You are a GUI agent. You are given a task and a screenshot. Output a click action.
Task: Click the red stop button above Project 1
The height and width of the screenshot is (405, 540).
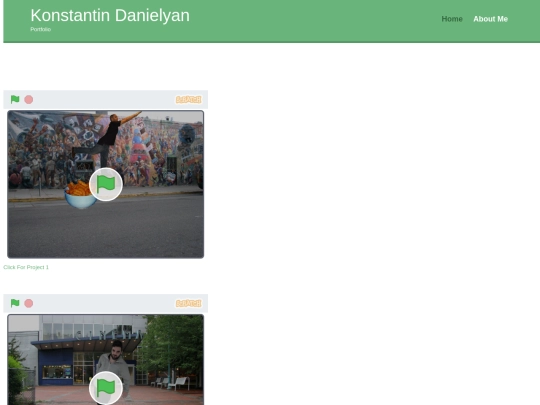point(29,100)
